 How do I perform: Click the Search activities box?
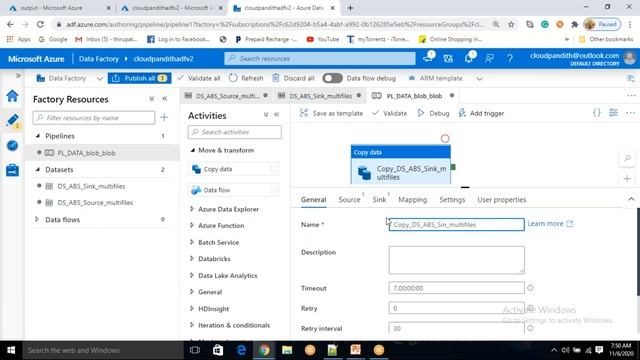pos(235,132)
